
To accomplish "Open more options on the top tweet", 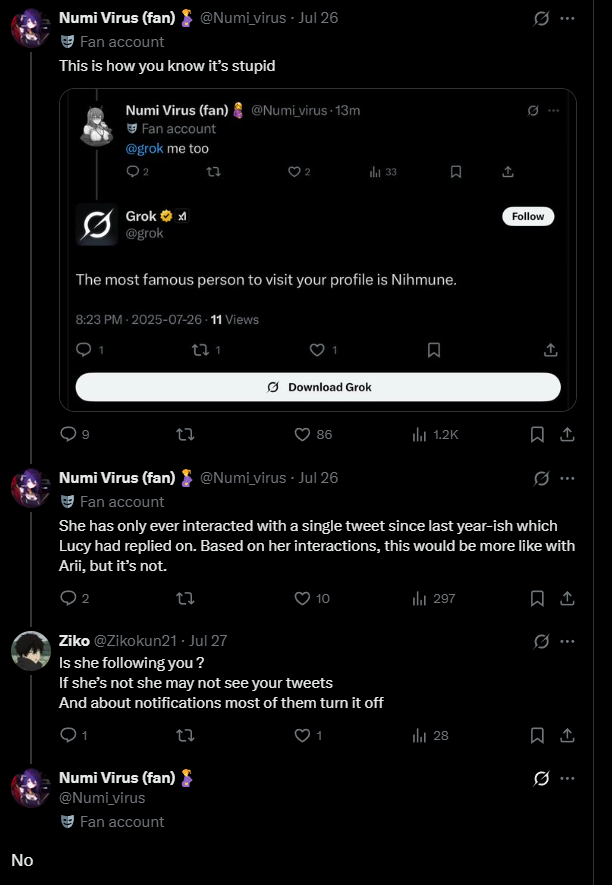I will pos(568,18).
